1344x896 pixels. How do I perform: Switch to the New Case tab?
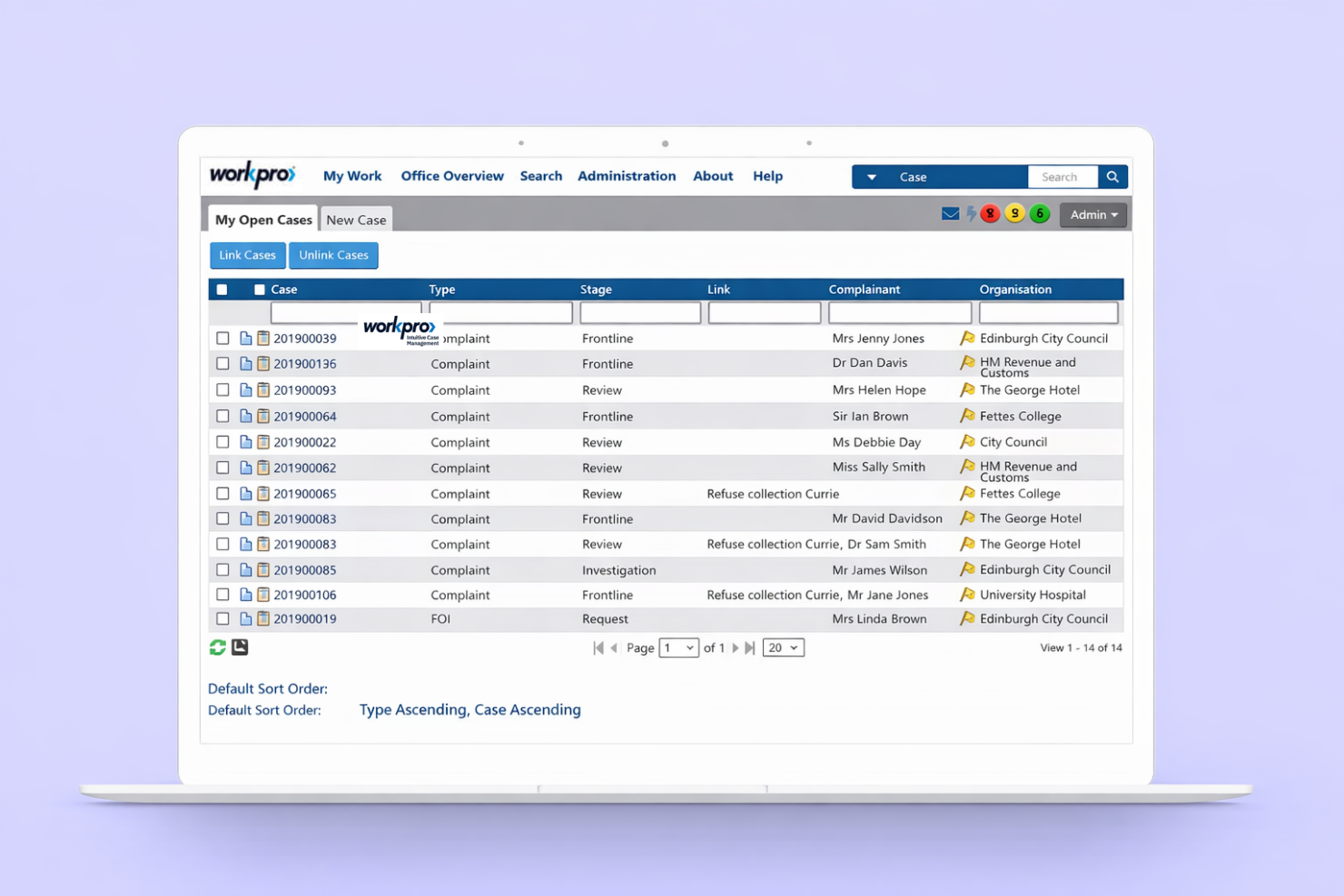point(356,219)
